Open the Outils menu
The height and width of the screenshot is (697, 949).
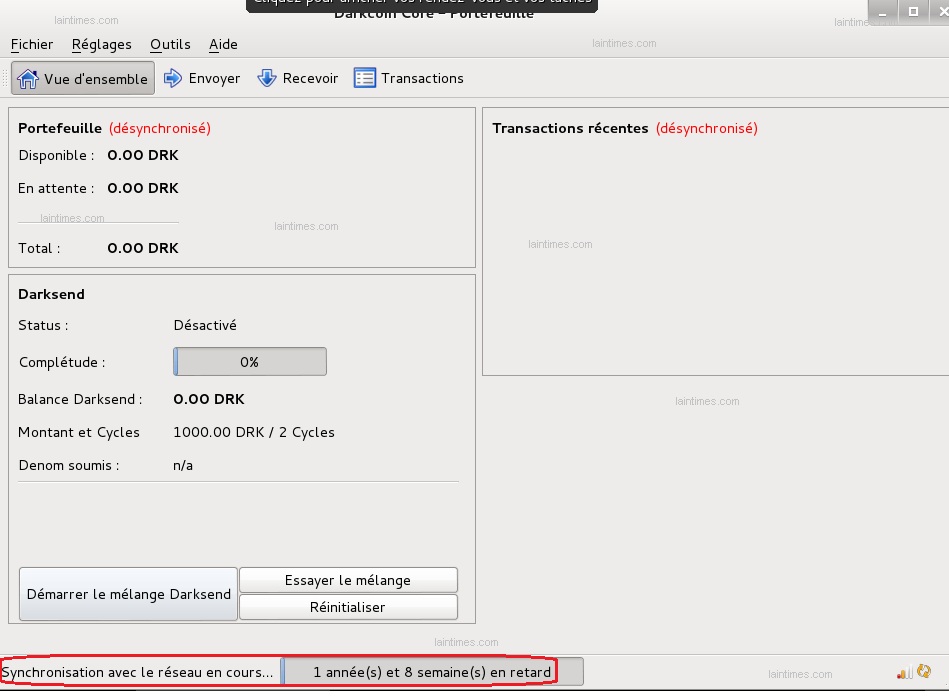click(x=170, y=44)
